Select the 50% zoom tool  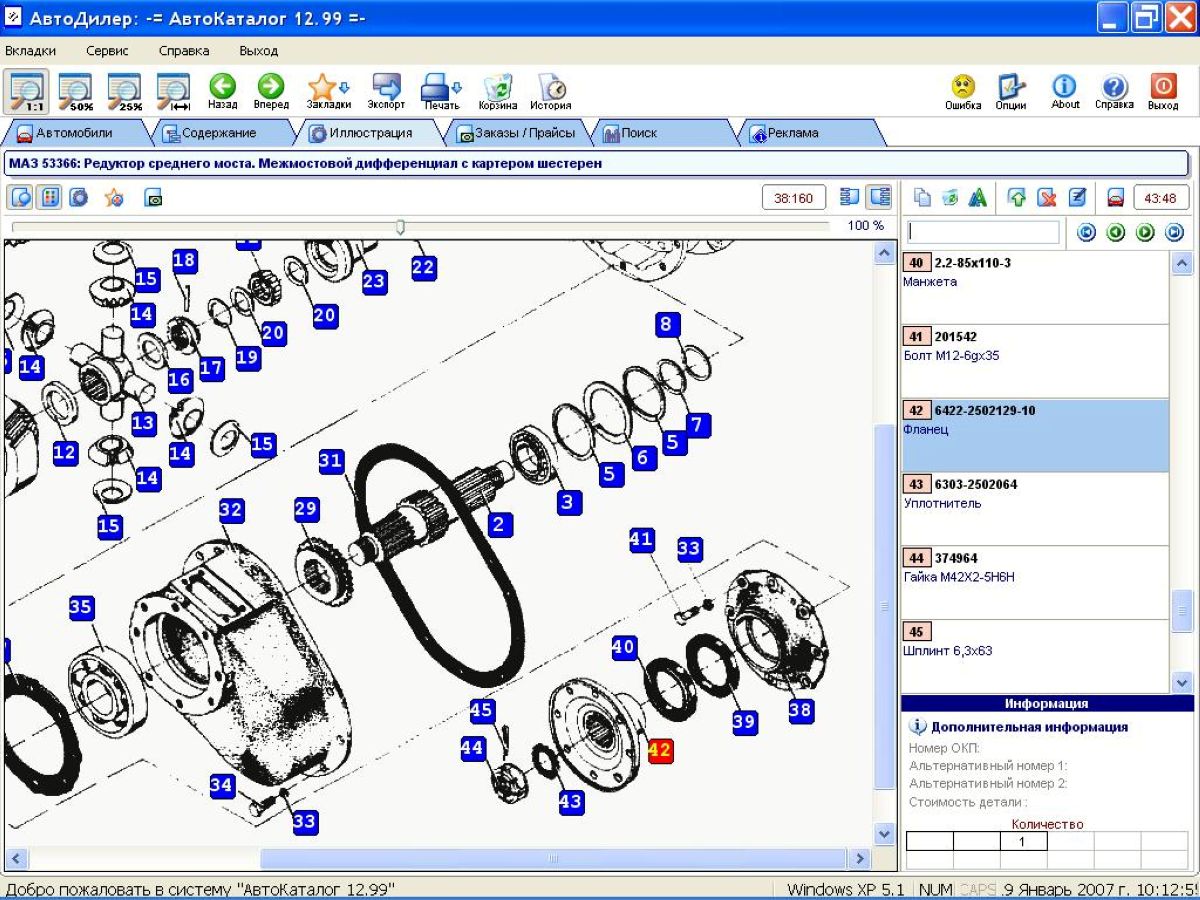coord(76,91)
